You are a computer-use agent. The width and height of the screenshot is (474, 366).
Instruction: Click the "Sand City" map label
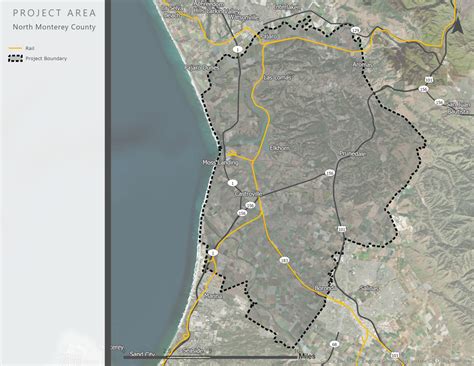tap(142, 354)
